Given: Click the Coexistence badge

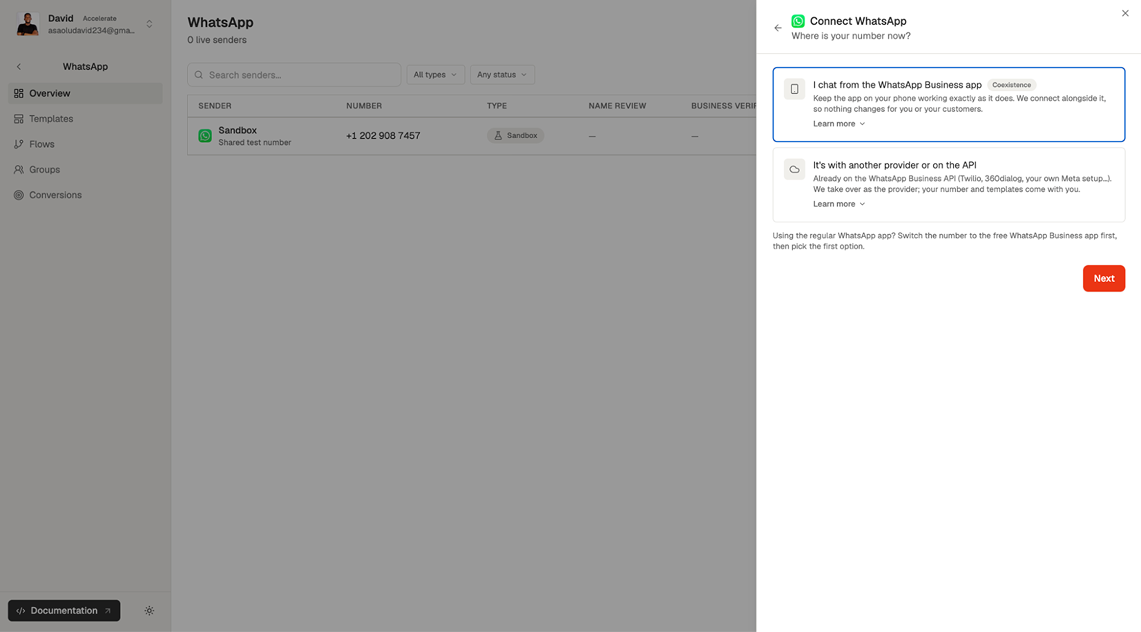Looking at the screenshot, I should pyautogui.click(x=1011, y=85).
